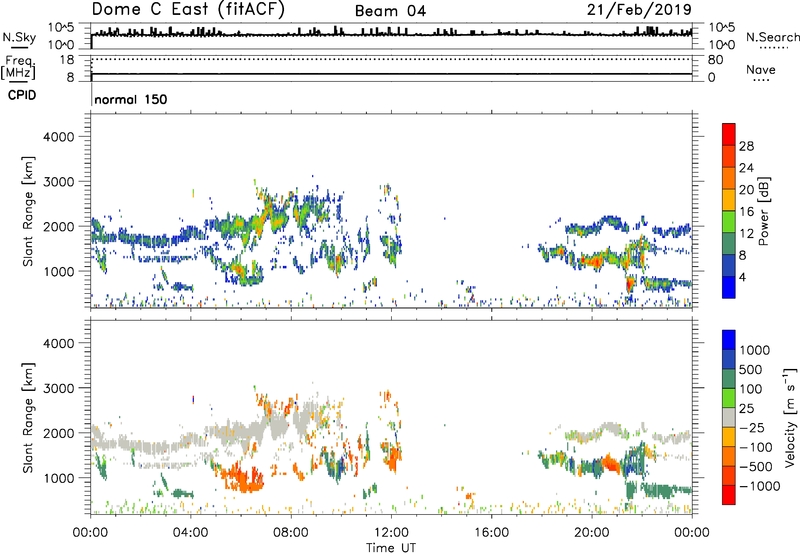The image size is (800, 554).
Task: Click the noise trace in the N.Sky panel
Action: tap(392, 34)
